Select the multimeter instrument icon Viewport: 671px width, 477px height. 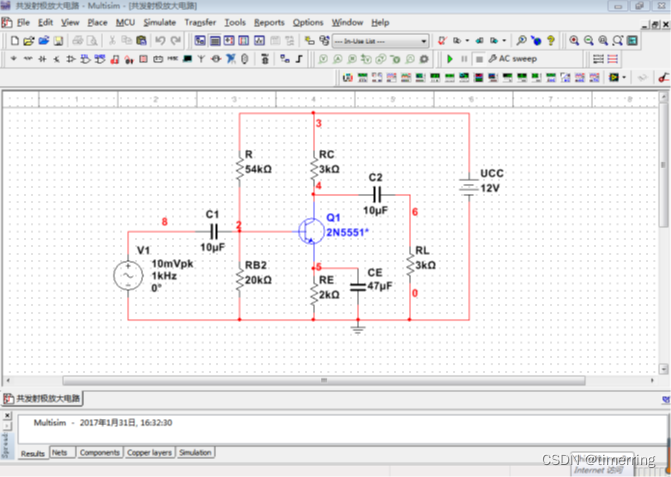348,77
